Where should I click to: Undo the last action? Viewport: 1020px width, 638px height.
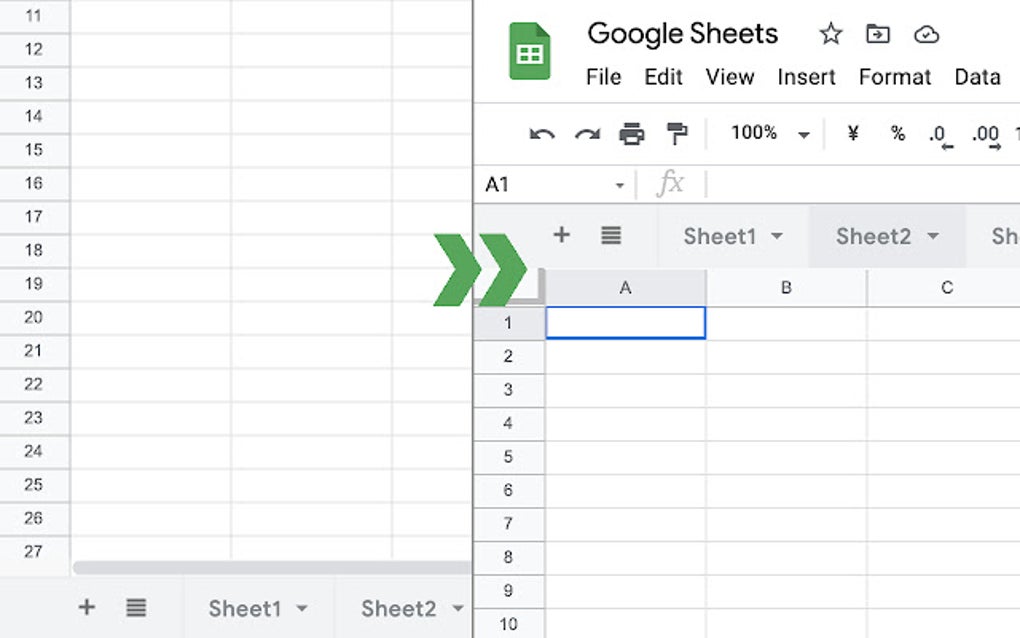click(542, 134)
